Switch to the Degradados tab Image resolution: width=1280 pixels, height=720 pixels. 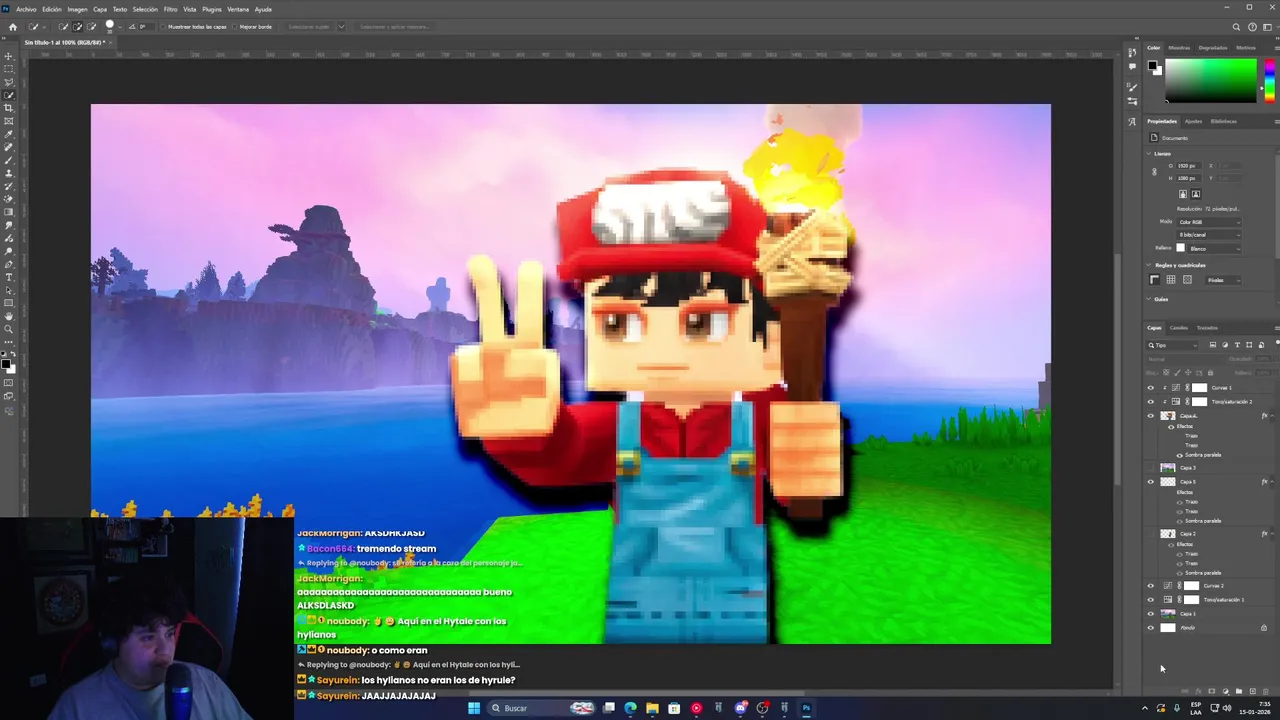pyautogui.click(x=1212, y=47)
